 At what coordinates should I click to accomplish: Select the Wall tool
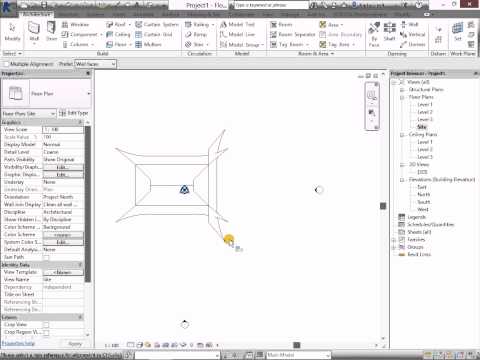(34, 32)
